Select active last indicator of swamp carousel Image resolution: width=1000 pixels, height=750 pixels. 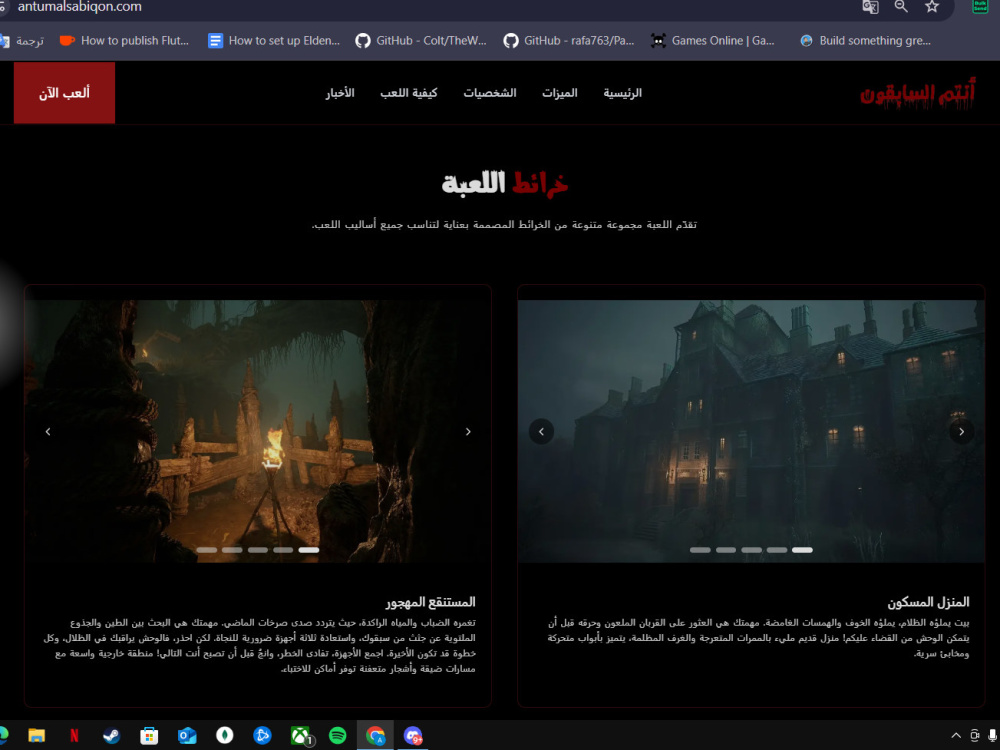point(309,550)
